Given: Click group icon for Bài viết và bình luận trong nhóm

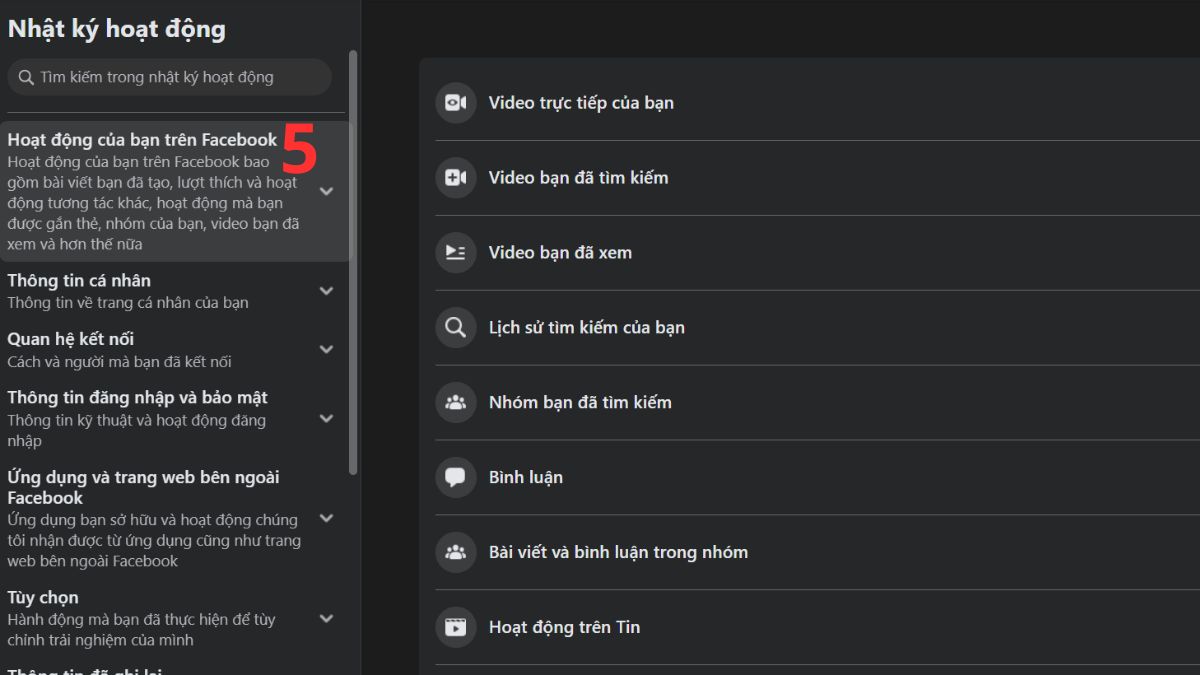Looking at the screenshot, I should pos(455,552).
